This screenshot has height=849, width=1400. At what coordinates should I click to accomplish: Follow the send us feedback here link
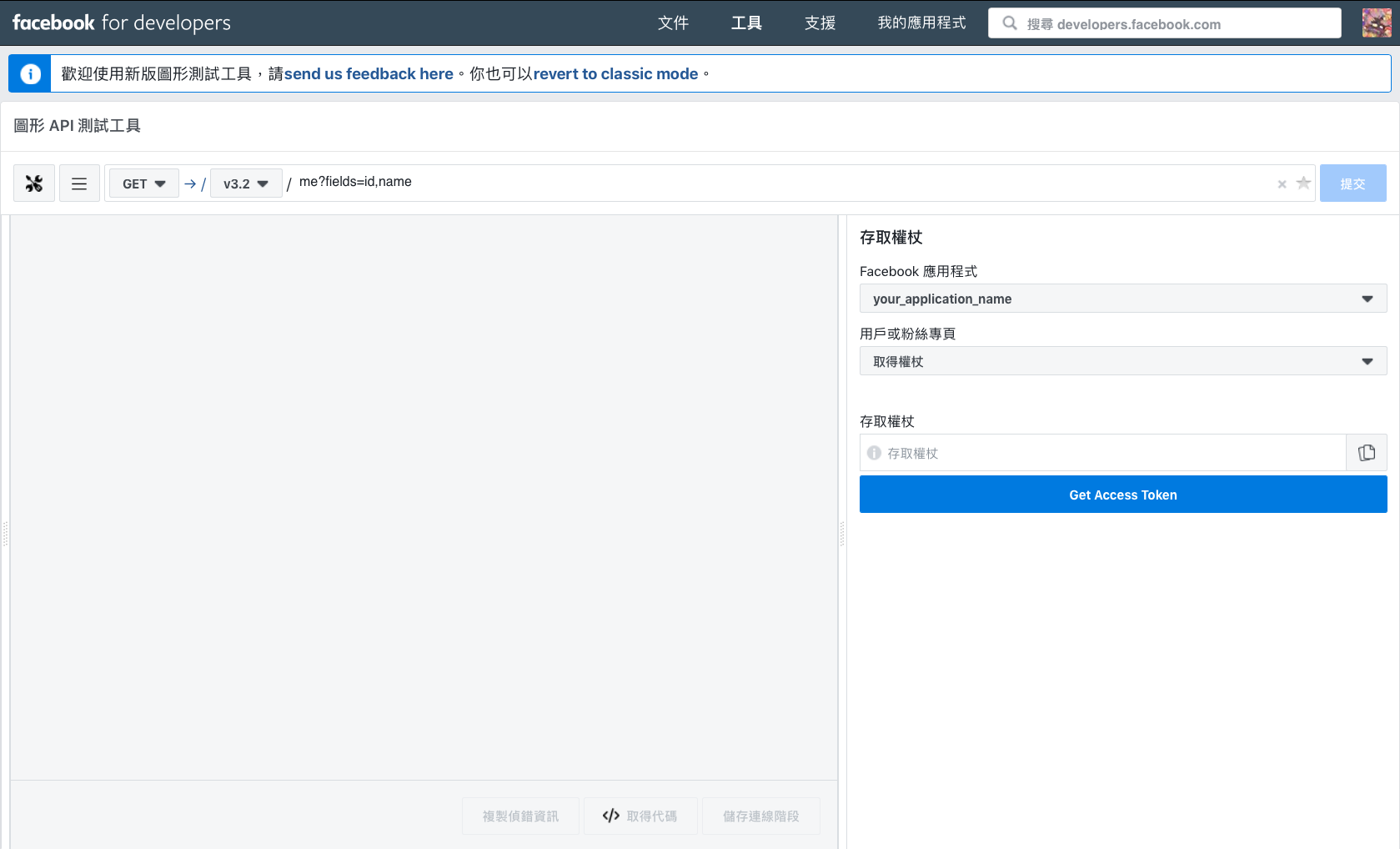click(x=369, y=74)
